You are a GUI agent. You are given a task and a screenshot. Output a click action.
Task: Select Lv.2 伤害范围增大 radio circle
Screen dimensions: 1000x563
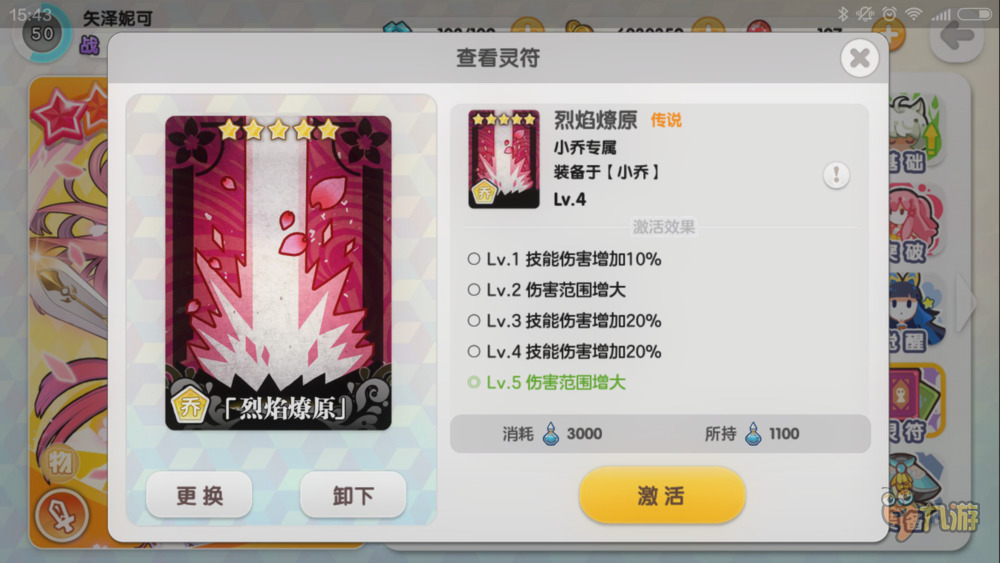(473, 289)
